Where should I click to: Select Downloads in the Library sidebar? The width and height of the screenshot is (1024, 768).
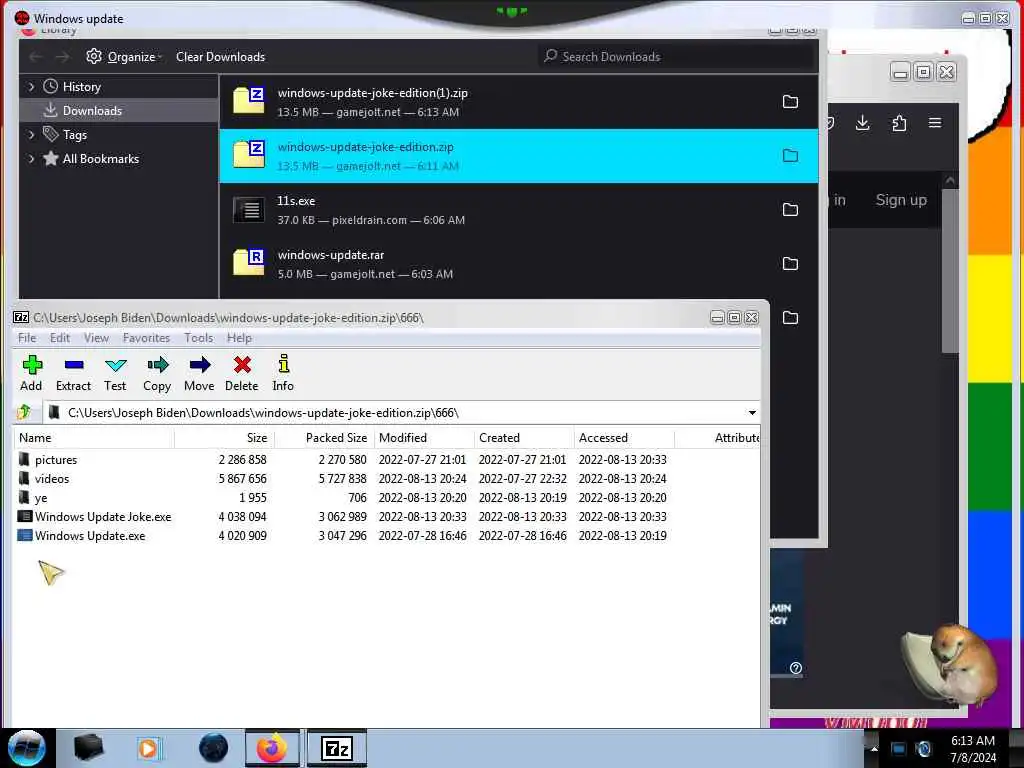119,110
